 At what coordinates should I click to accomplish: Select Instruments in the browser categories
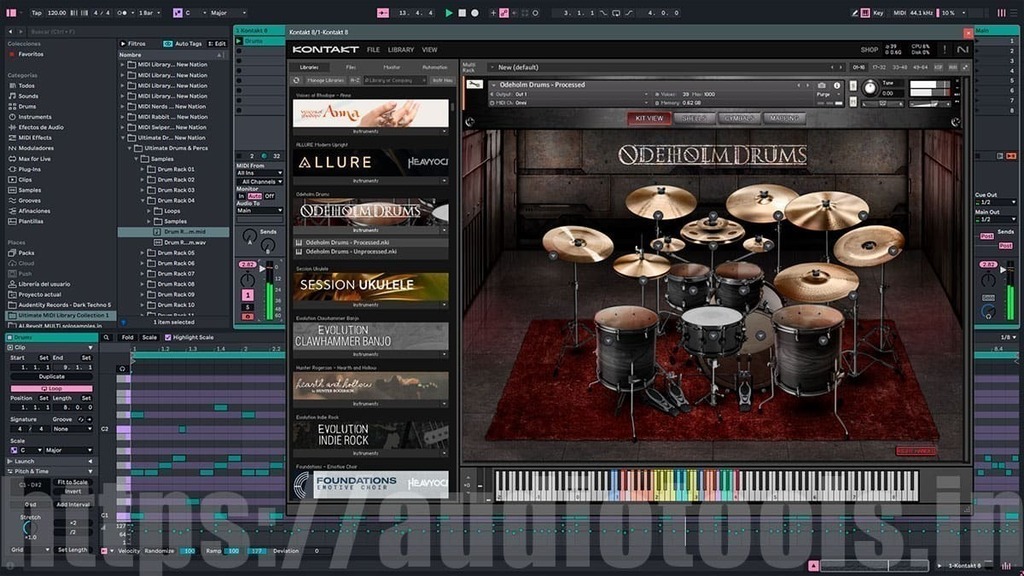(x=35, y=117)
